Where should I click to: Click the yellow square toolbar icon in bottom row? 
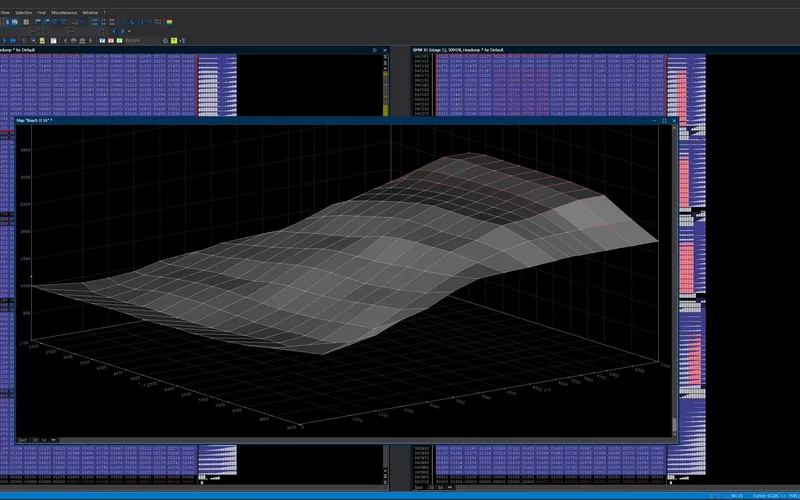(42, 40)
